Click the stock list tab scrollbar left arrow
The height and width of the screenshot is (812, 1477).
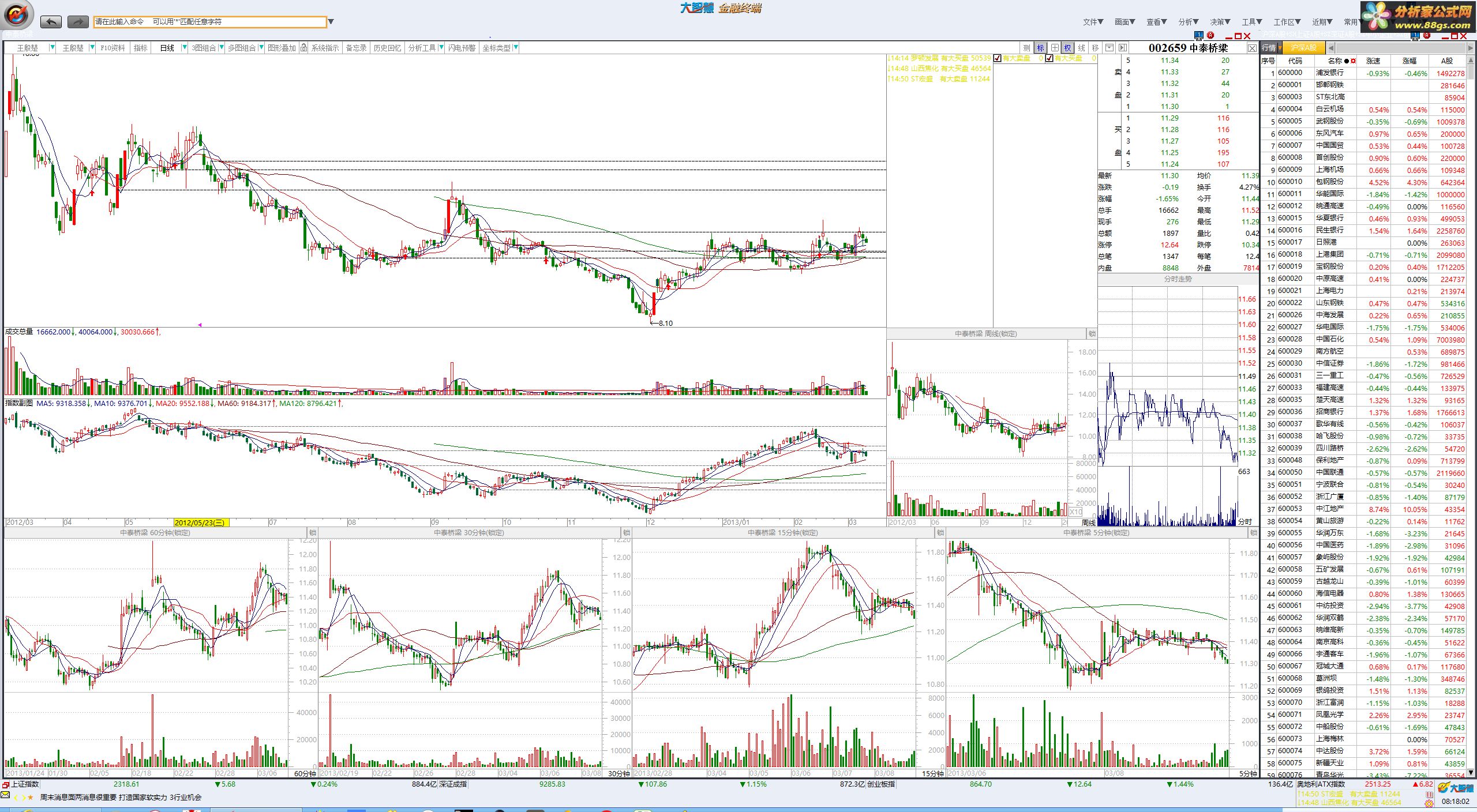(1331, 48)
